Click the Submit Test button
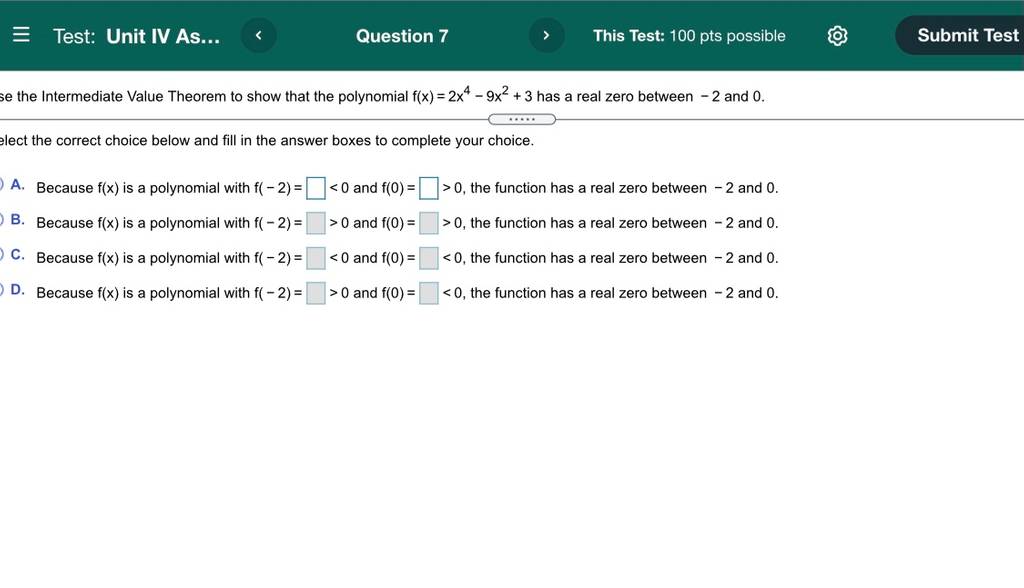 click(x=964, y=35)
